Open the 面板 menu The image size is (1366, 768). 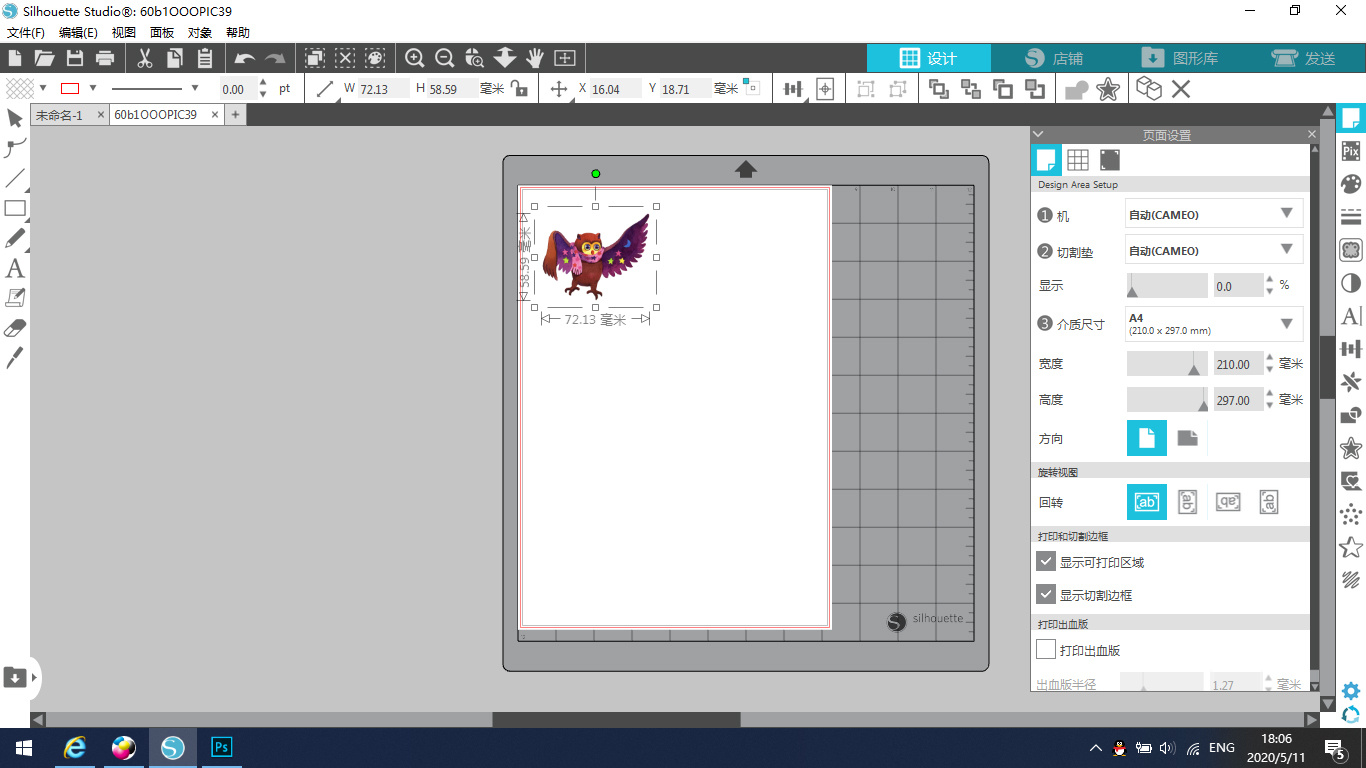tap(162, 32)
